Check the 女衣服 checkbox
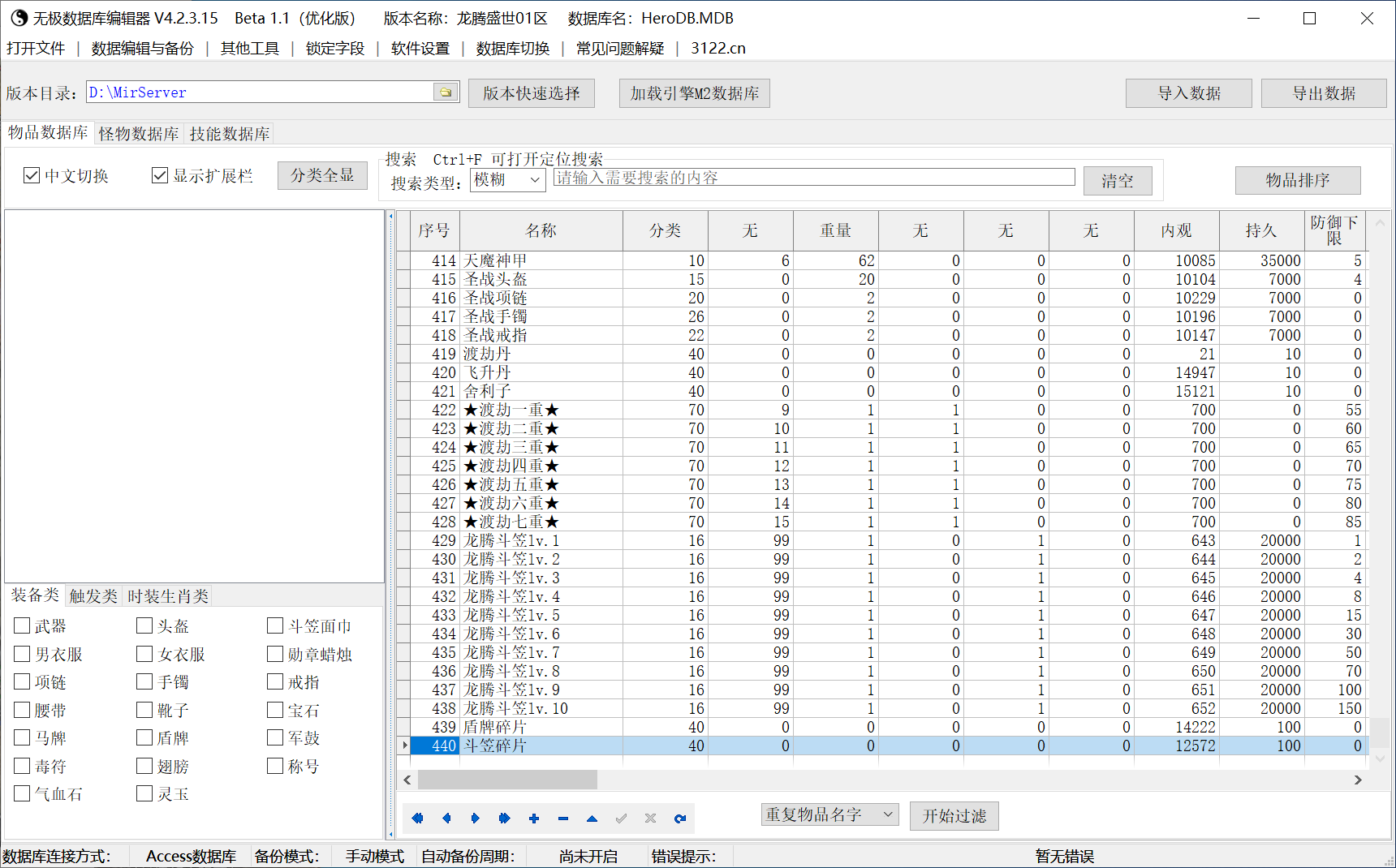The image size is (1396, 868). tap(144, 654)
